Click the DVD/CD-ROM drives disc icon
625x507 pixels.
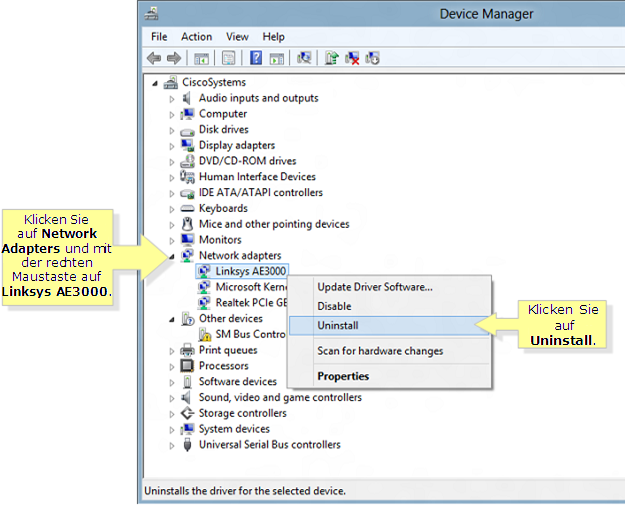187,161
